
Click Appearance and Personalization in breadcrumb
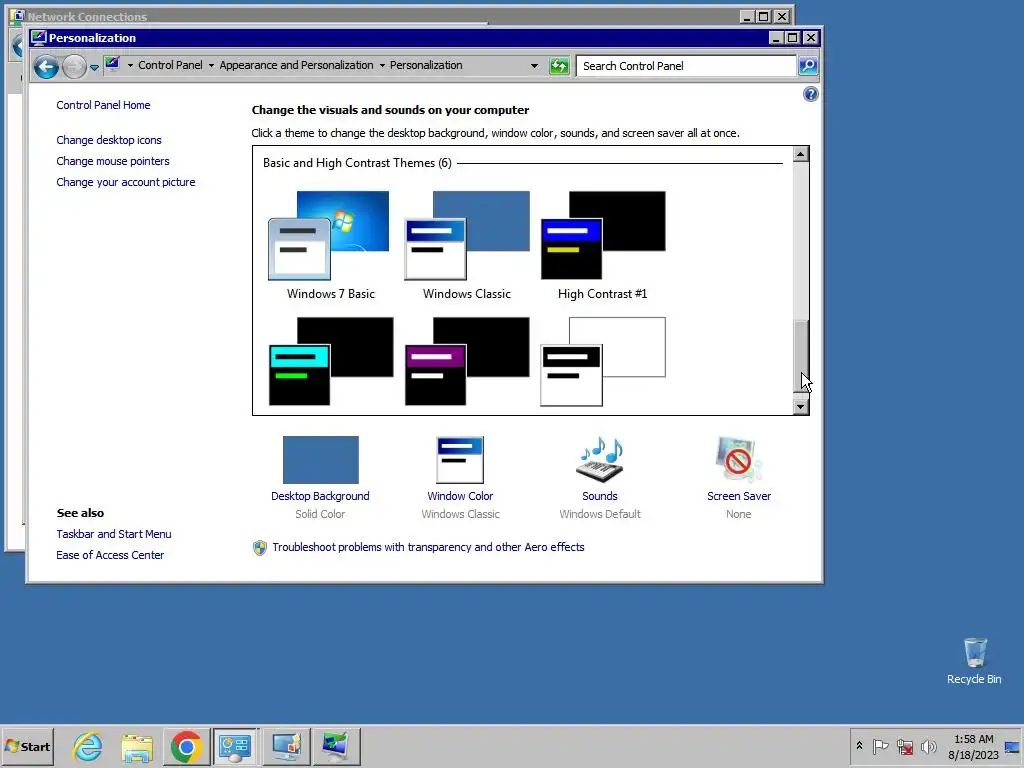click(296, 65)
